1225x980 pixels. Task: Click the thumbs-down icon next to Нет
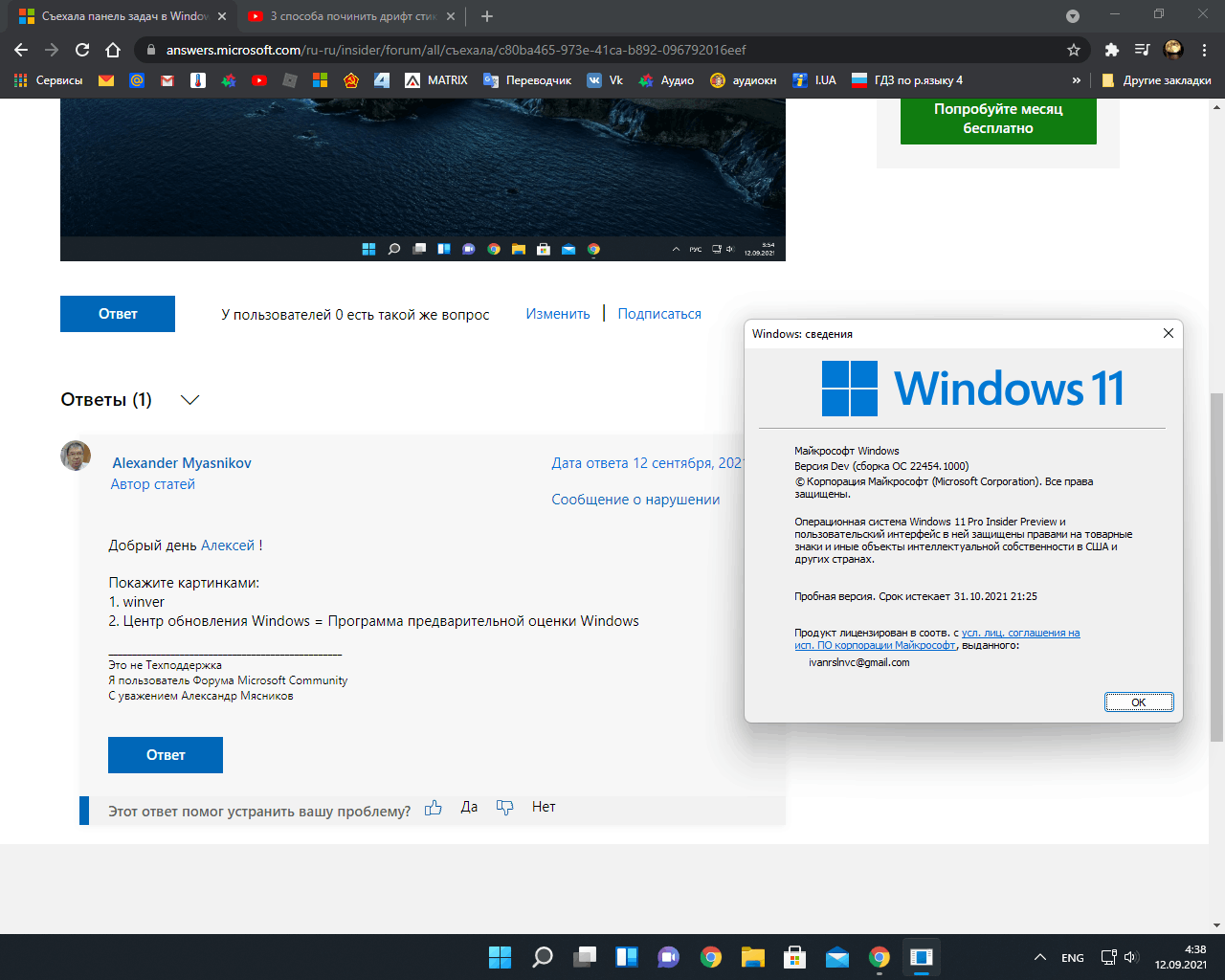505,808
